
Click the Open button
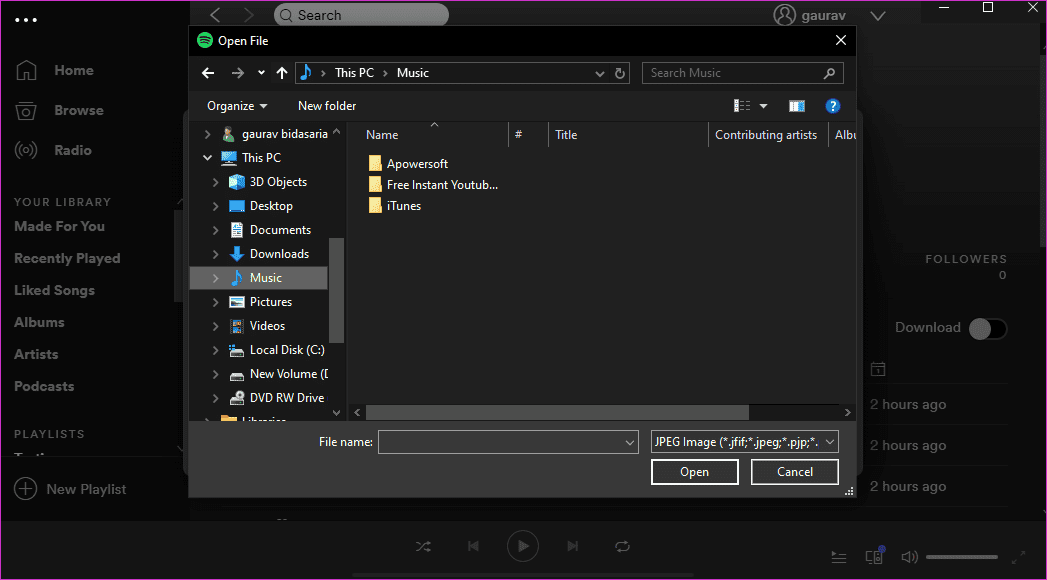(694, 472)
